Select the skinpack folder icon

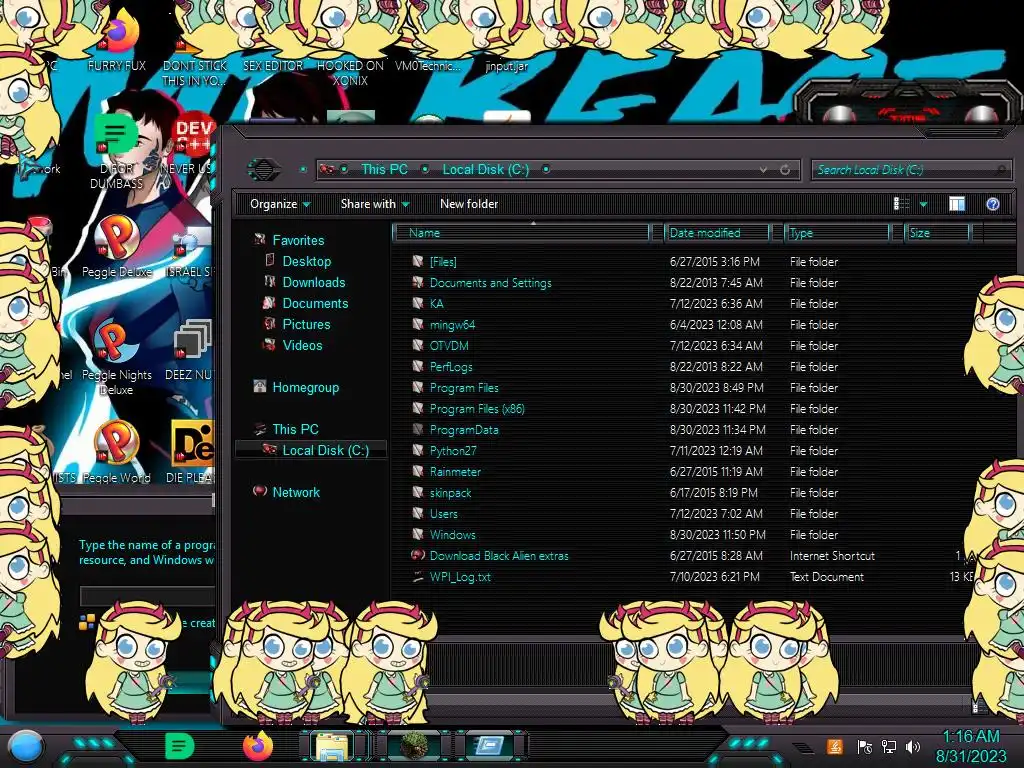pyautogui.click(x=418, y=492)
